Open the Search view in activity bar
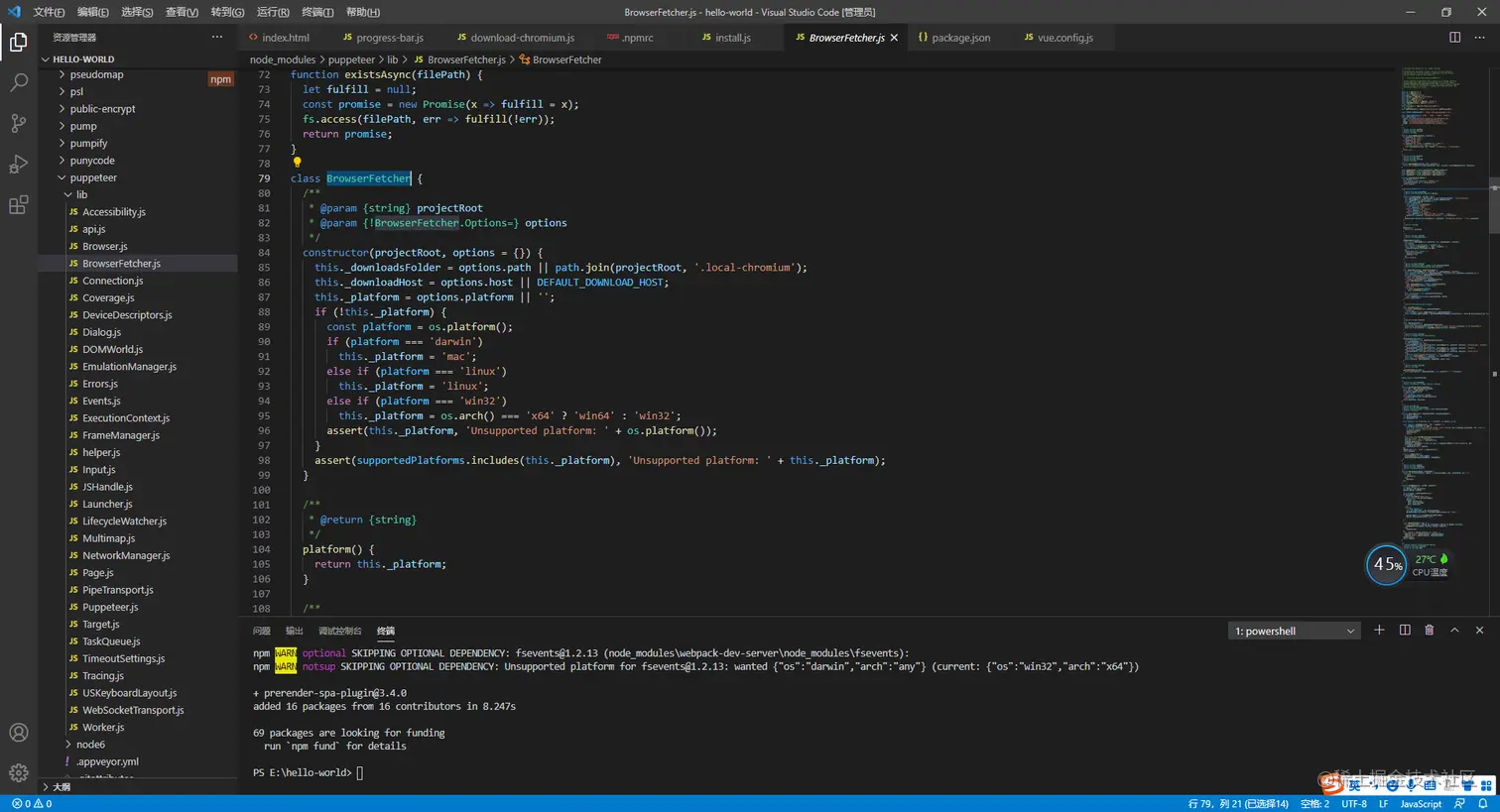This screenshot has width=1500, height=812. pos(18,82)
